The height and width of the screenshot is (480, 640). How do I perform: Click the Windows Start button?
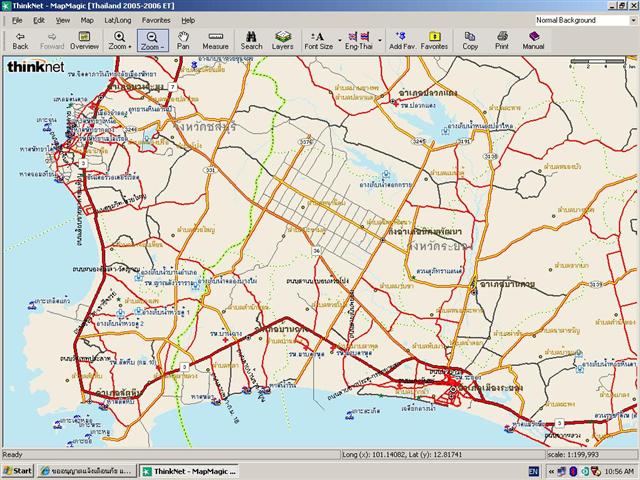tap(18, 470)
